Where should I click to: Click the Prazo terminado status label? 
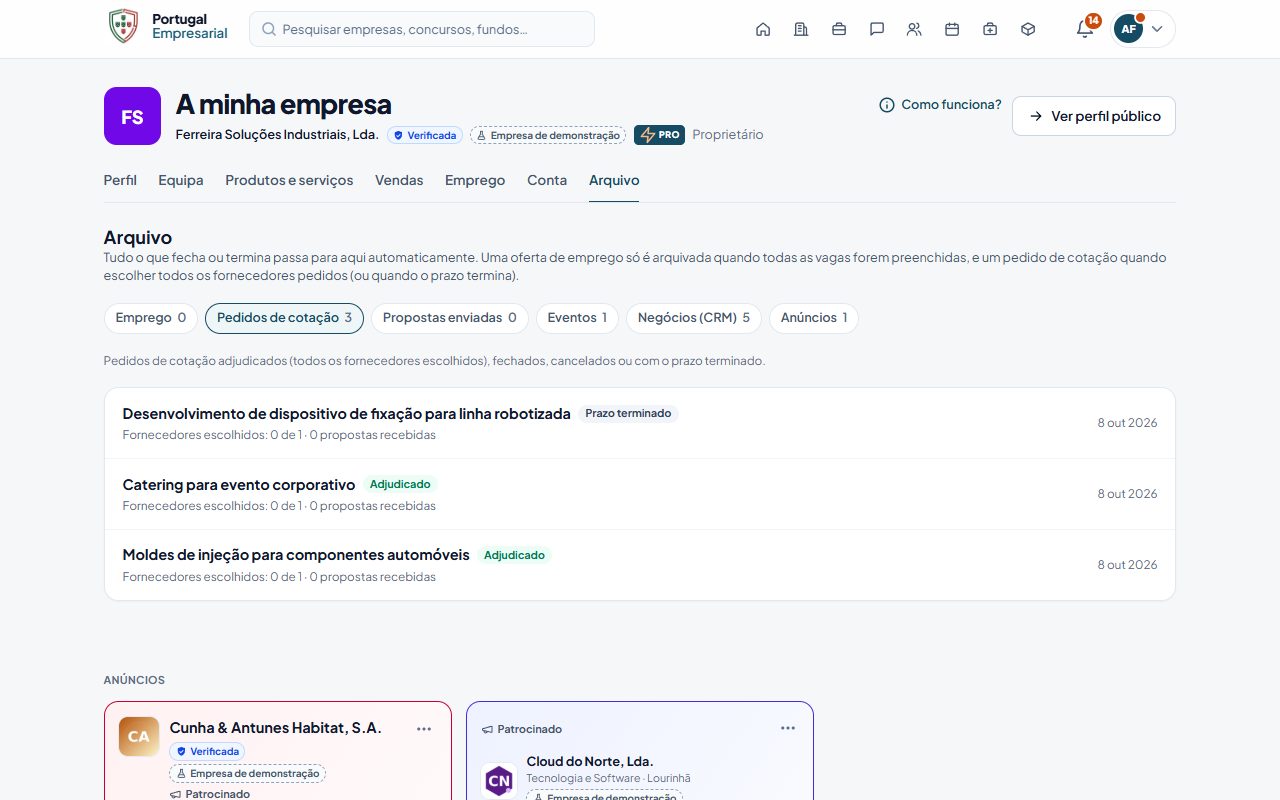tap(628, 413)
